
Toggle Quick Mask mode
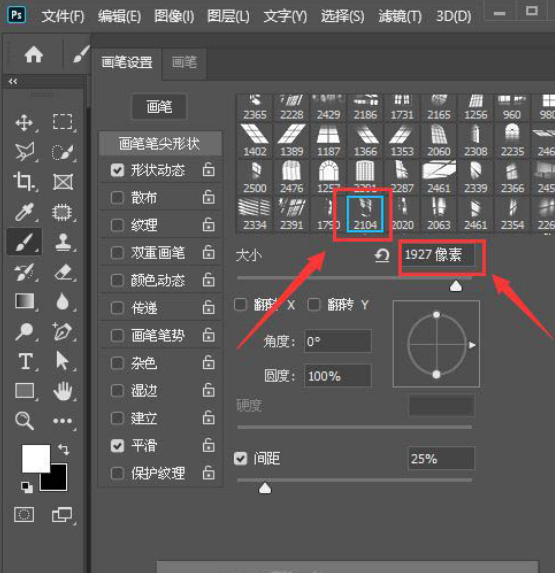24,515
